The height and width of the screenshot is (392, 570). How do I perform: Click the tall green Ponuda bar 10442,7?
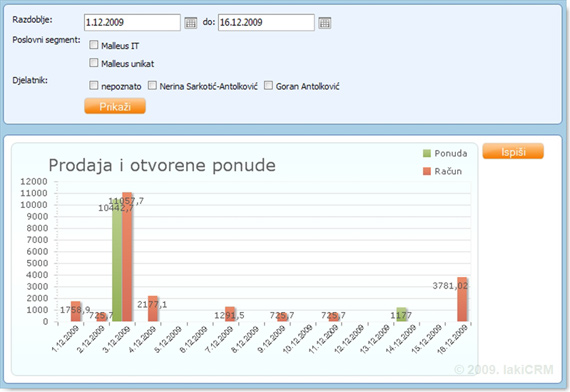(117, 260)
